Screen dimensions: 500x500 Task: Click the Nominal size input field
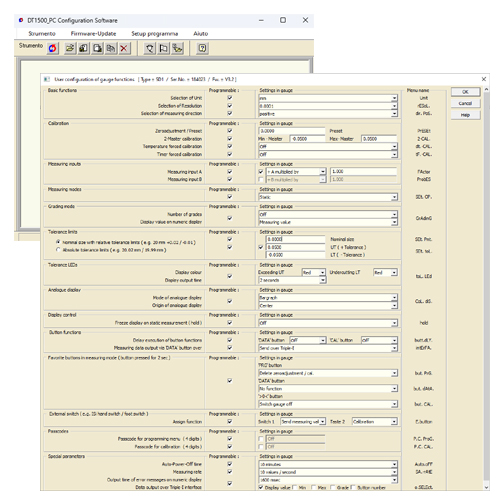point(296,239)
